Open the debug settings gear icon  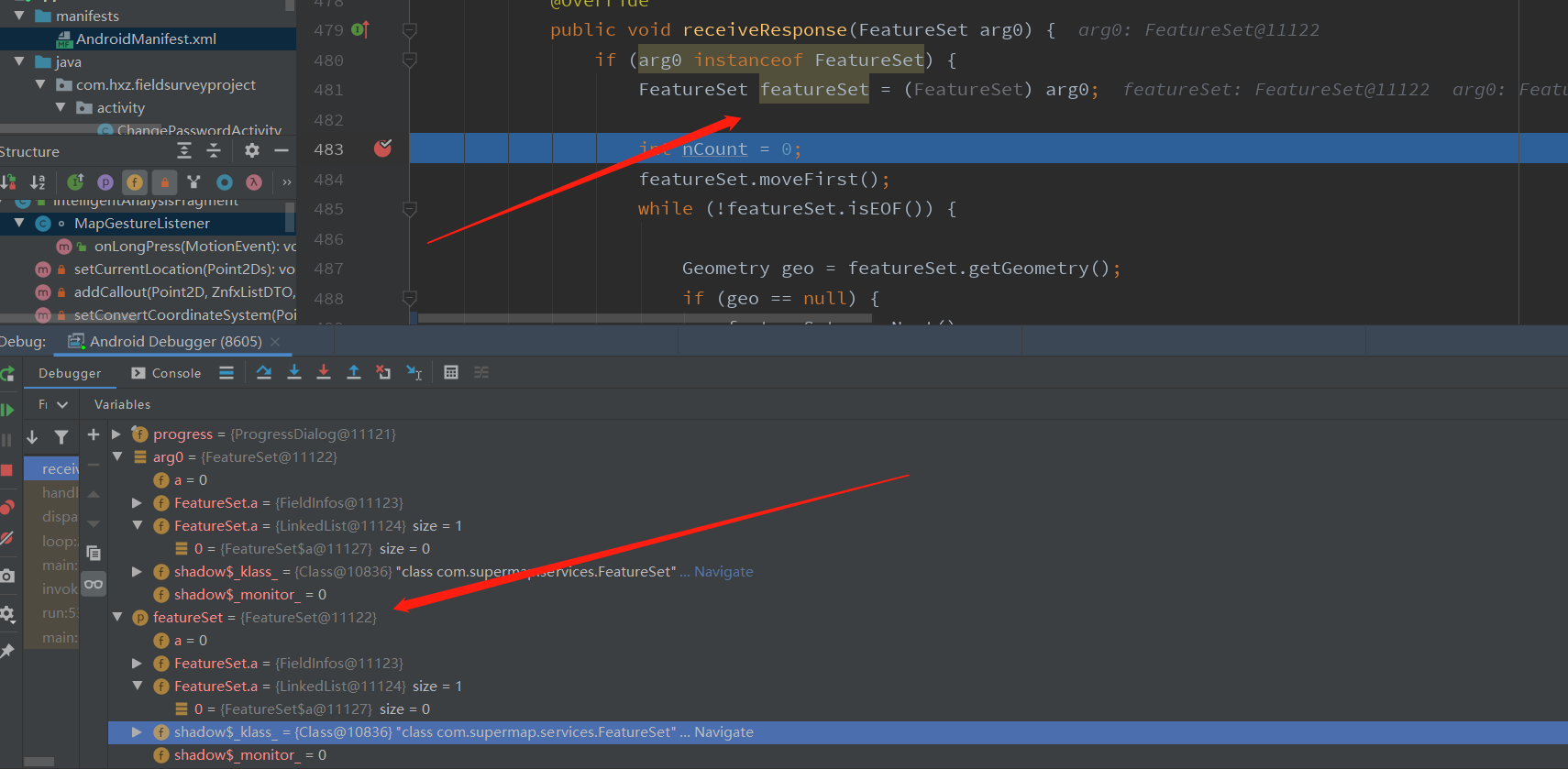coord(6,613)
